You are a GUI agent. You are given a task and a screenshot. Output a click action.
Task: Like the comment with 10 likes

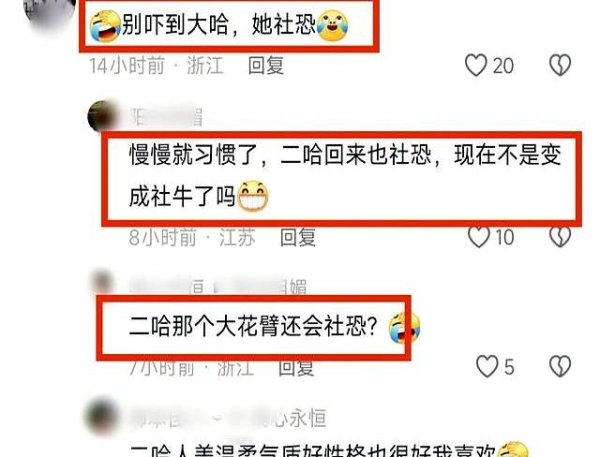point(479,237)
